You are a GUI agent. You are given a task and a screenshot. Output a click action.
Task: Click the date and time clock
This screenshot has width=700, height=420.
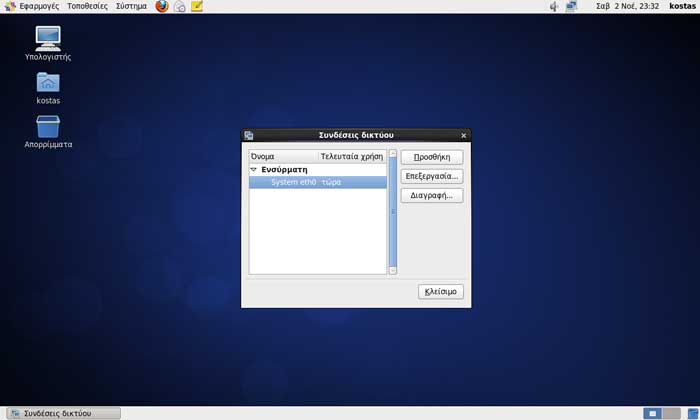tap(627, 6)
